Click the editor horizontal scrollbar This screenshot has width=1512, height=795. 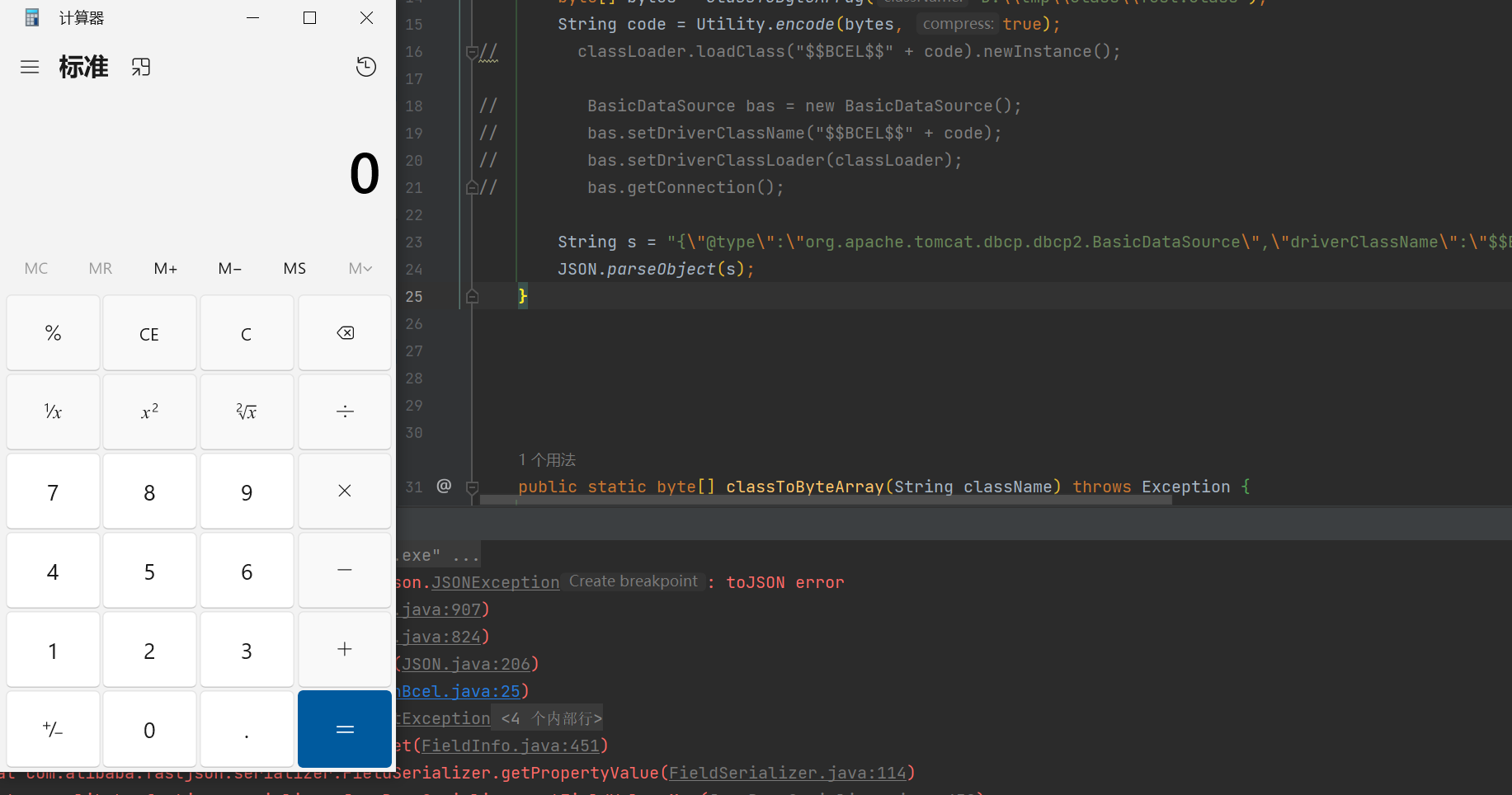click(x=826, y=500)
